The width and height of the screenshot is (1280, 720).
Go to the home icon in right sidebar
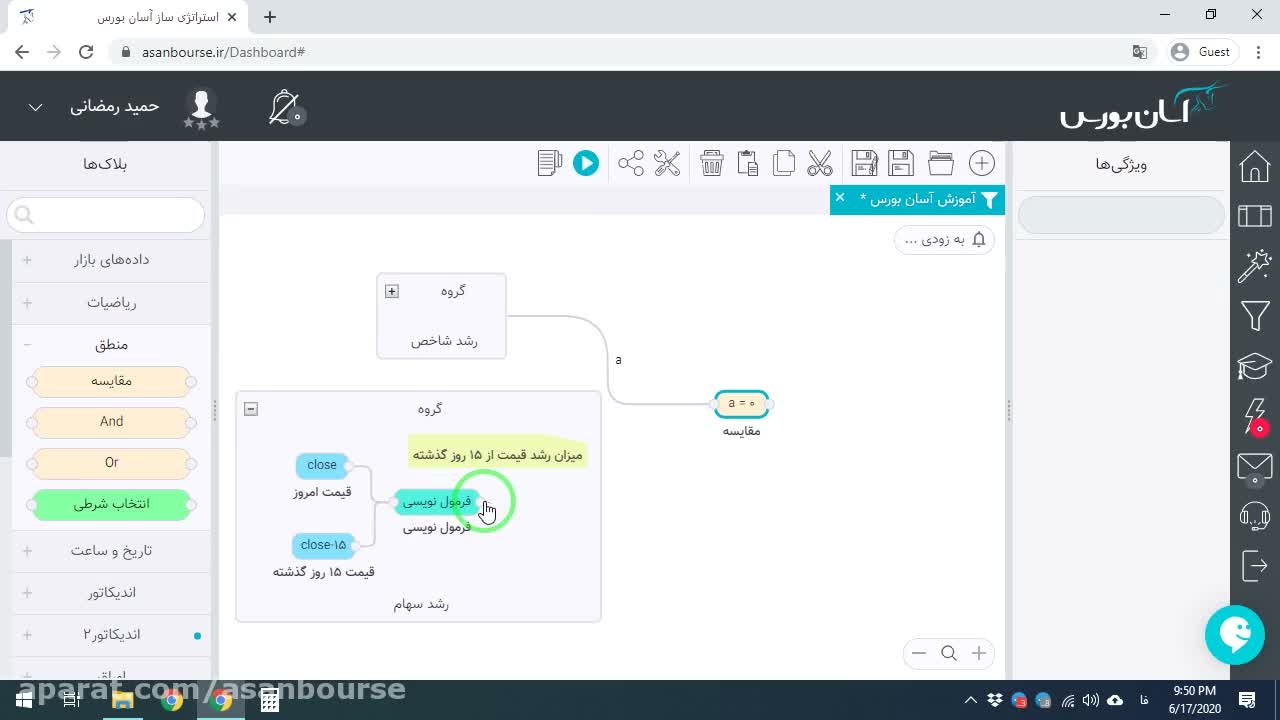point(1254,166)
